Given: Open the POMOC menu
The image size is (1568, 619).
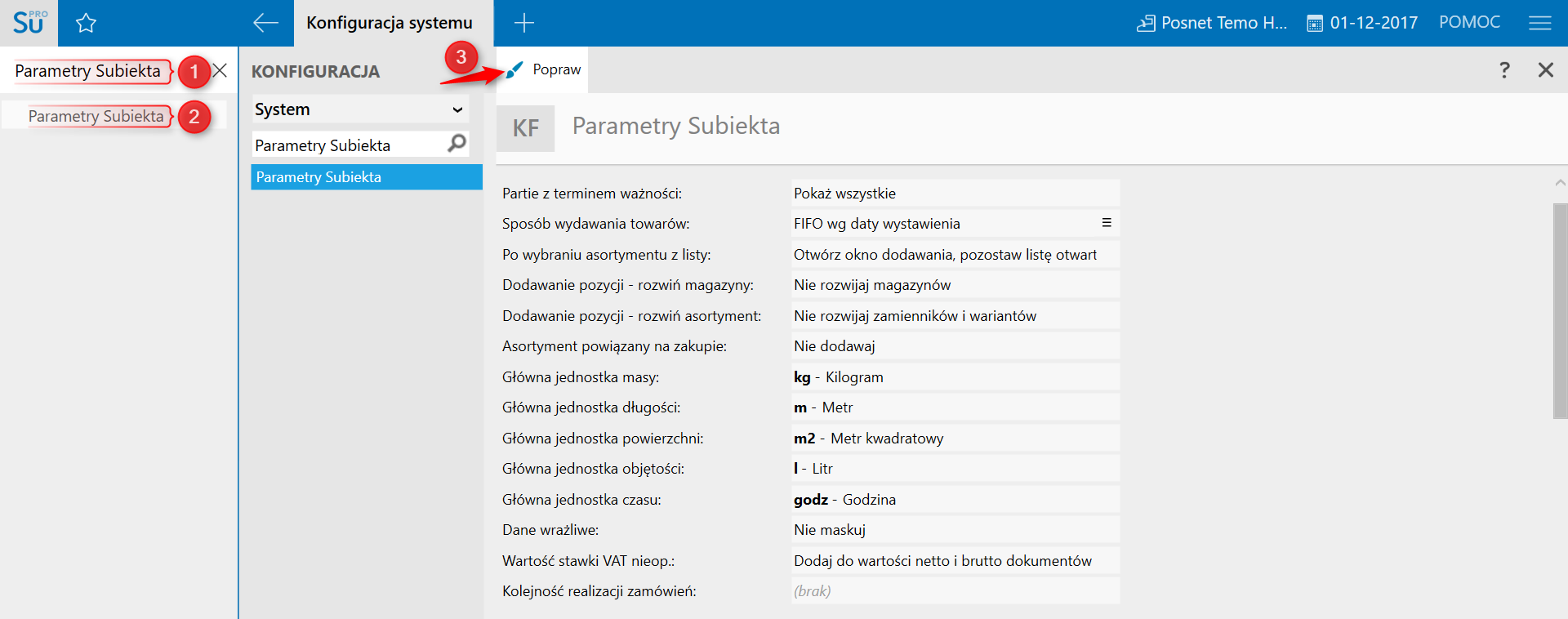Looking at the screenshot, I should click(1469, 23).
